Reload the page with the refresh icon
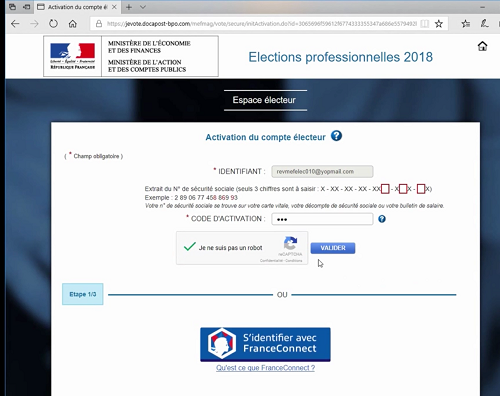 53,24
